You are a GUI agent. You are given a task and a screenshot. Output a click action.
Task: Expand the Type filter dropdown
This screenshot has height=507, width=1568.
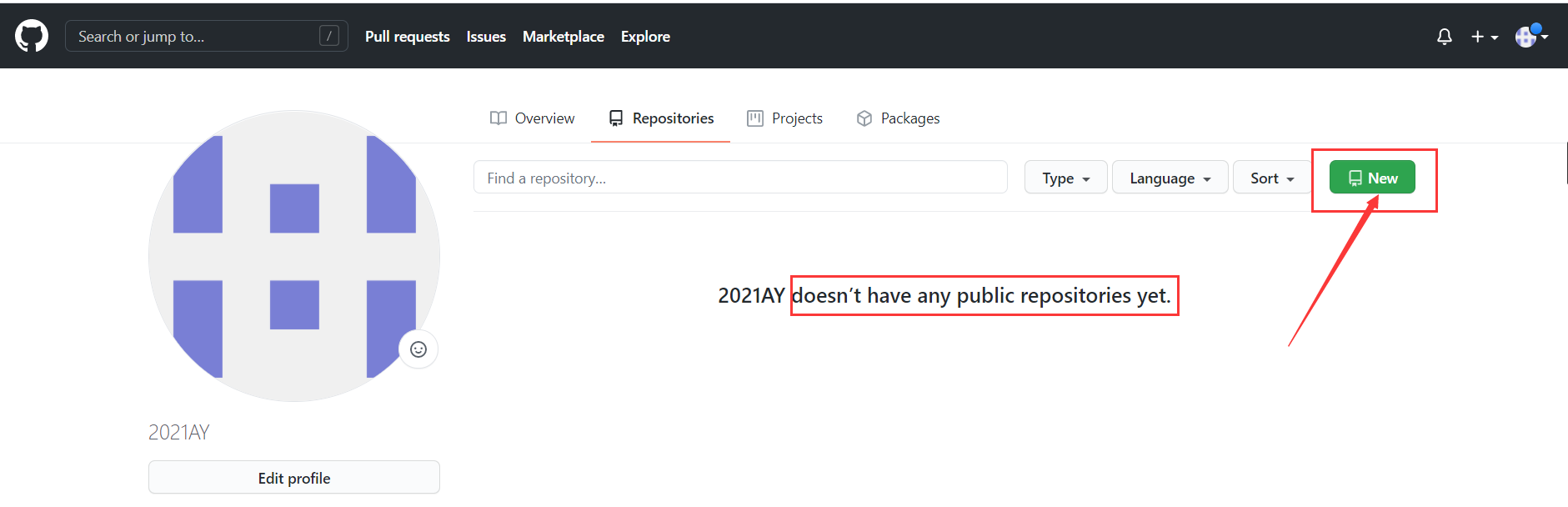[x=1066, y=178]
